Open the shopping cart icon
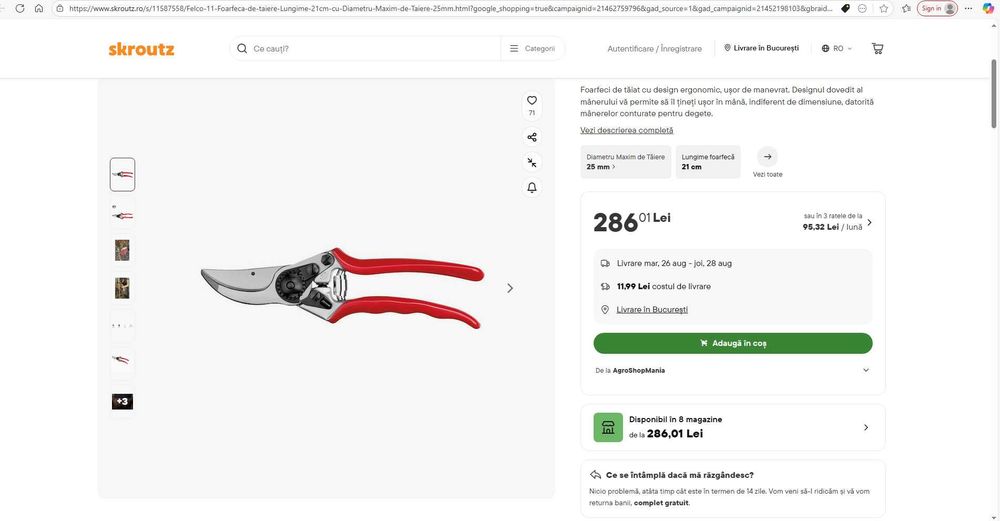 click(878, 48)
